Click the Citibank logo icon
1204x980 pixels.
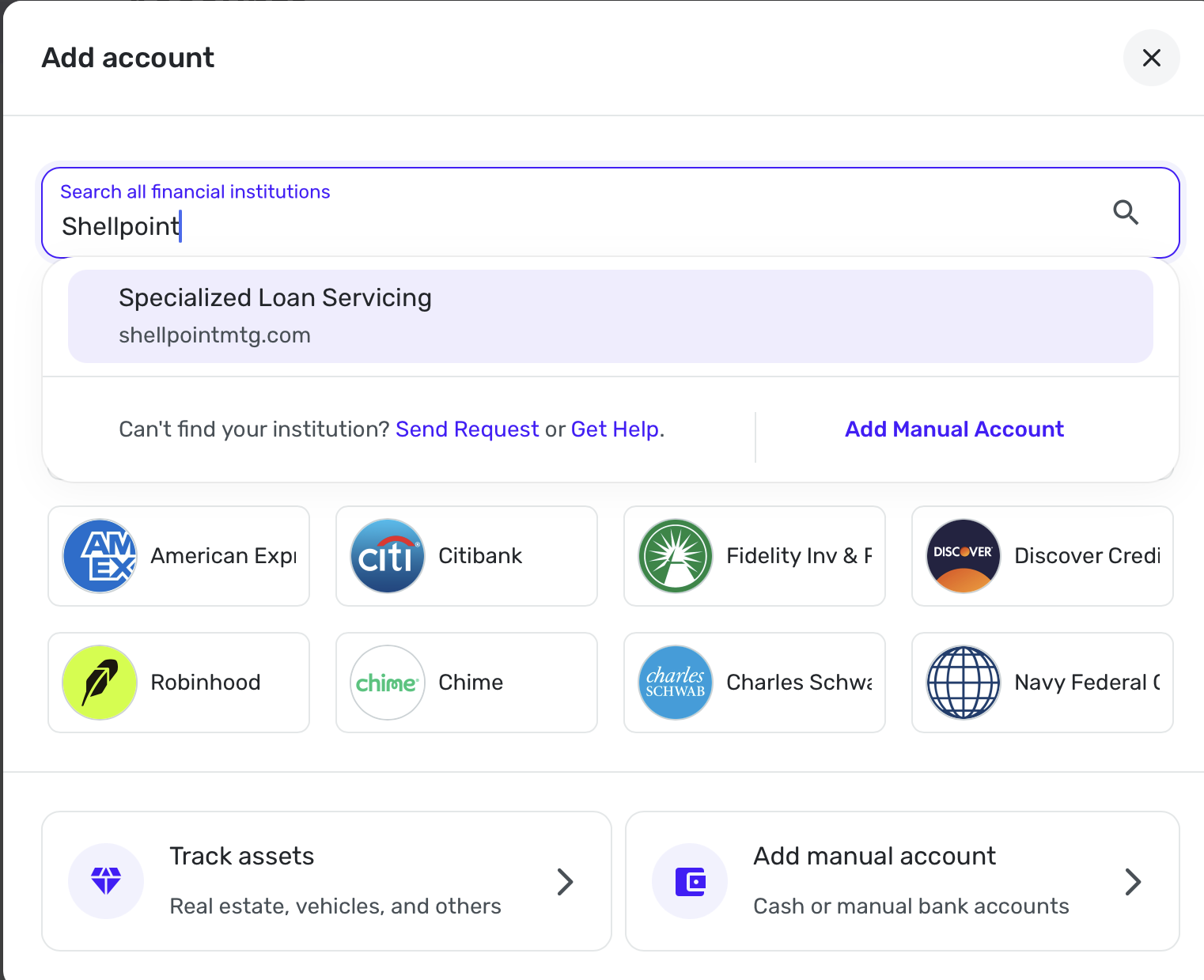[388, 556]
